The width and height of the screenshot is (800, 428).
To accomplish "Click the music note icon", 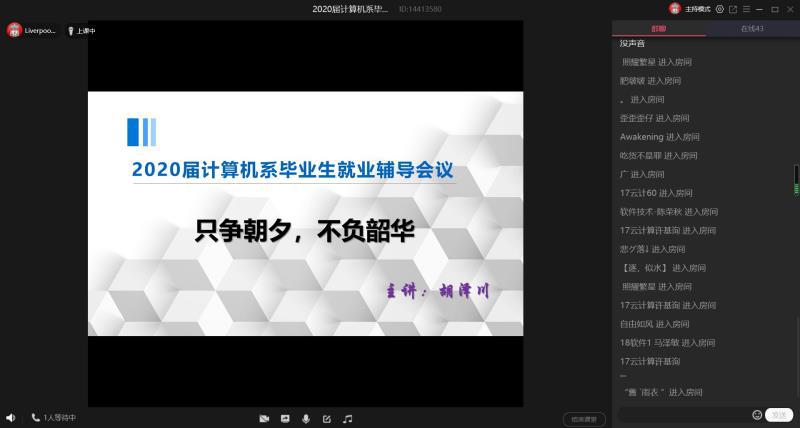I will (348, 418).
